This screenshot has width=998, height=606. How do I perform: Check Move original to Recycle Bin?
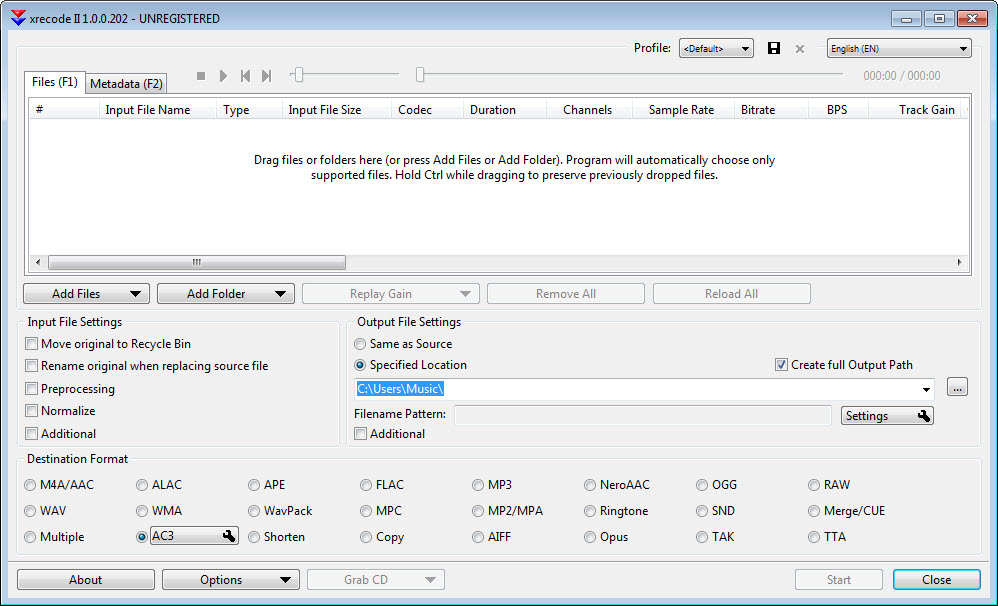point(31,344)
